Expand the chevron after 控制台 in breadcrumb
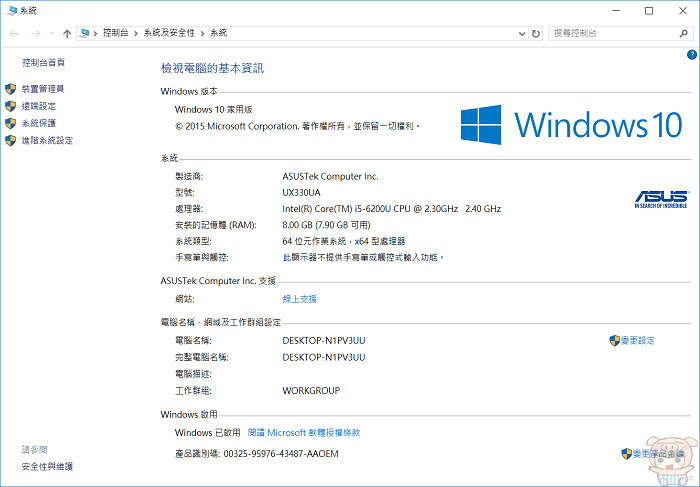This screenshot has height=487, width=700. [x=136, y=33]
